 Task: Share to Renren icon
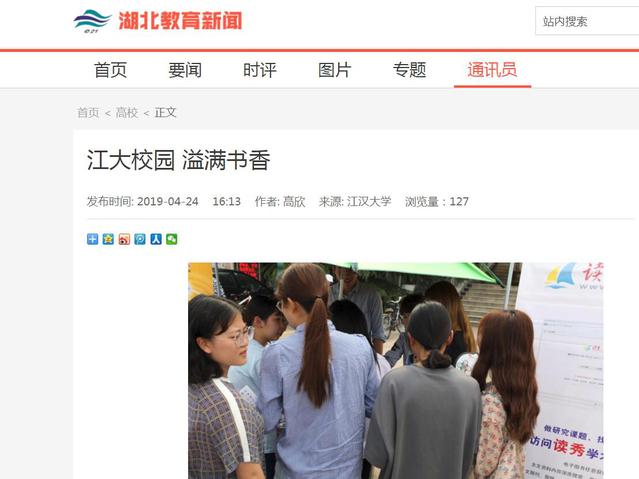click(156, 239)
